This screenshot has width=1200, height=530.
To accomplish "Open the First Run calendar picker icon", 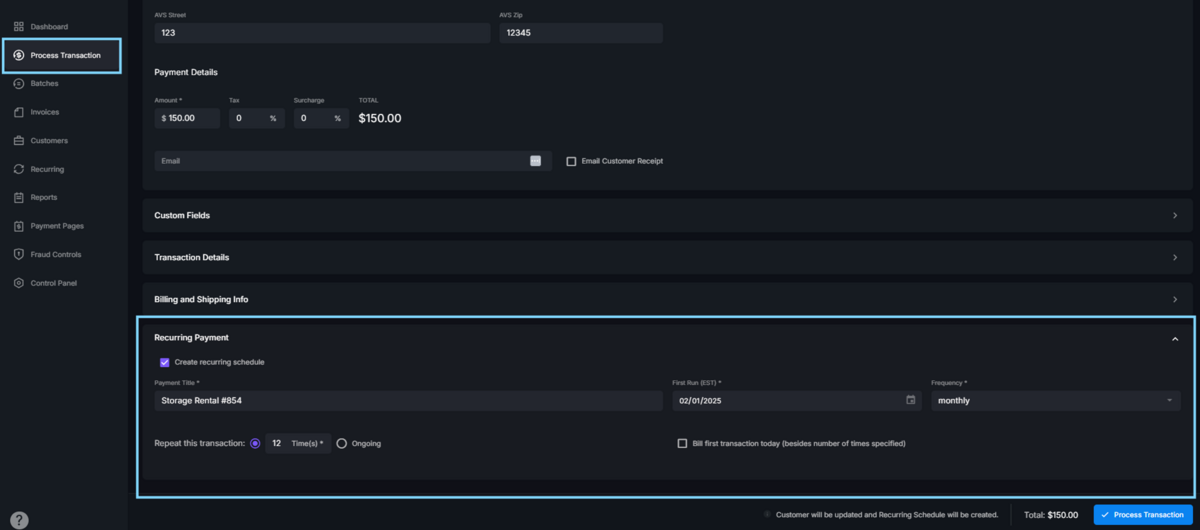I will 910,400.
